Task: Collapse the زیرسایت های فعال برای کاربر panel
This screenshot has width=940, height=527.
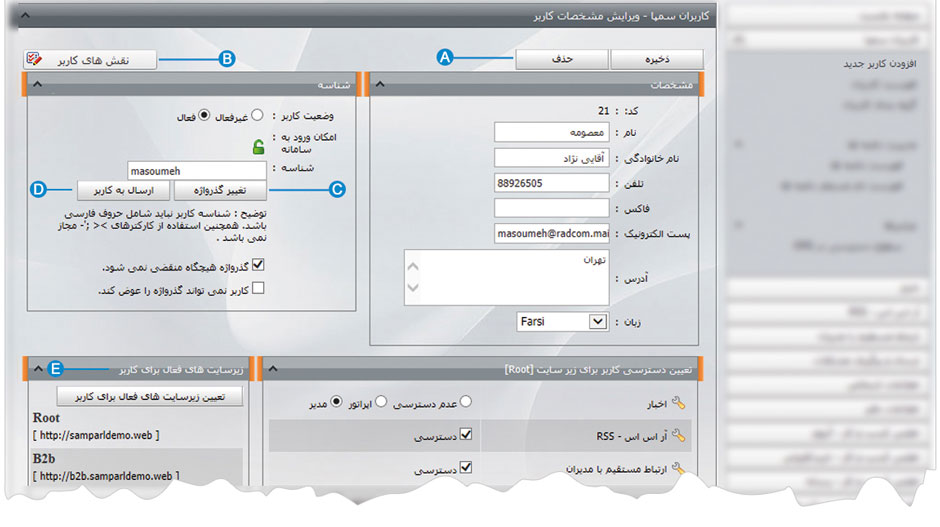Action: point(38,369)
